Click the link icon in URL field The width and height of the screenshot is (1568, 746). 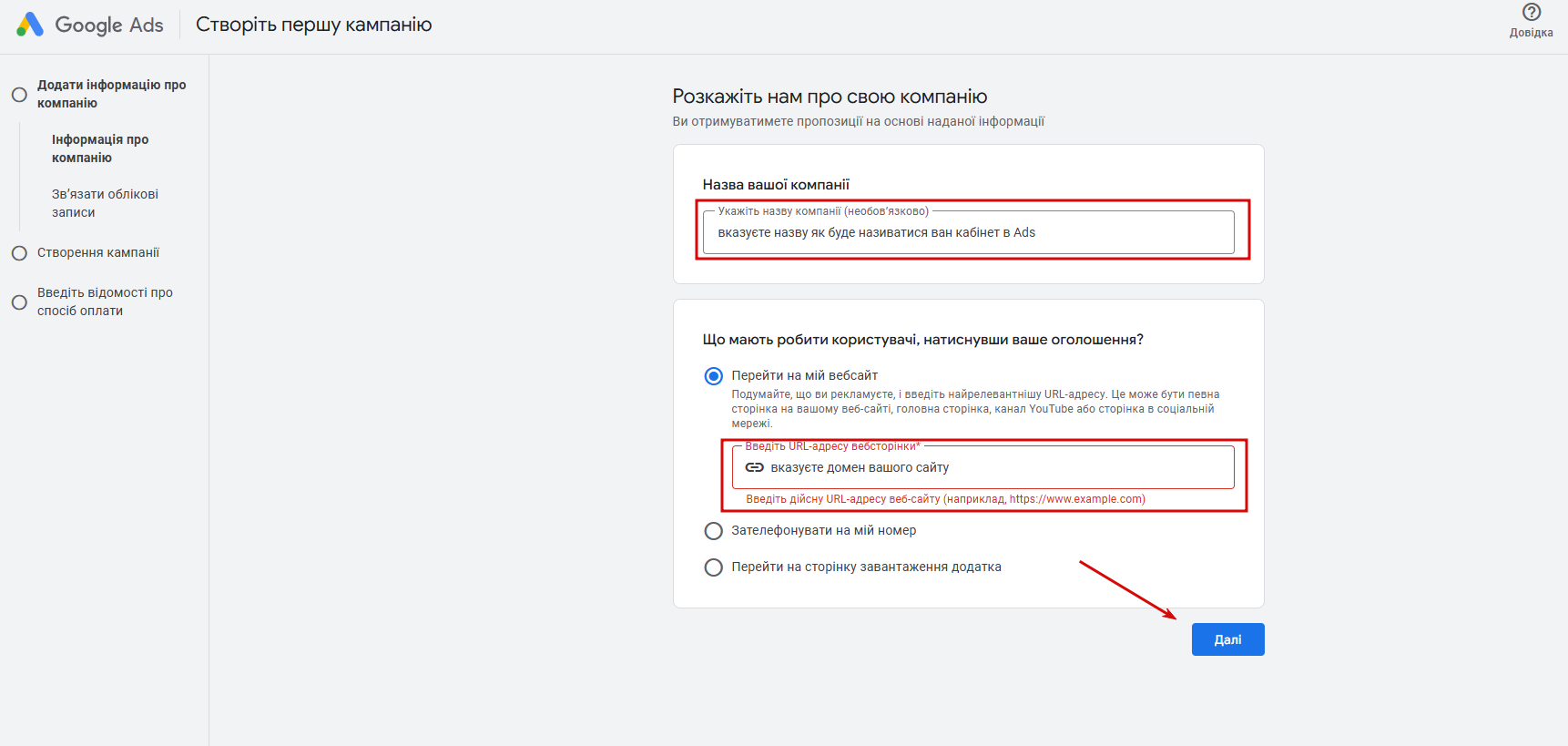tap(755, 467)
